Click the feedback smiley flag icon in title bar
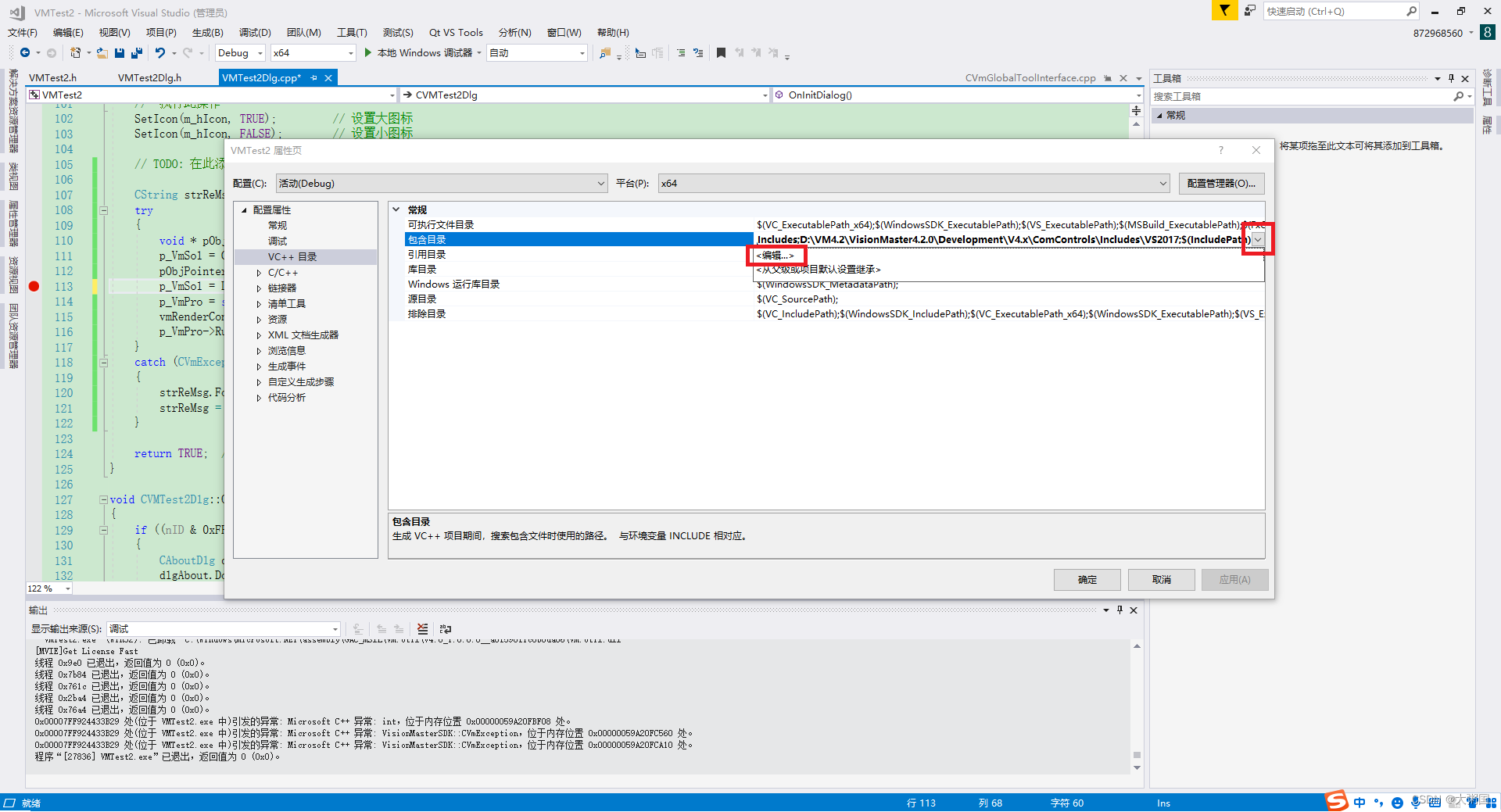Screen dimensions: 1501x812 1250,10
